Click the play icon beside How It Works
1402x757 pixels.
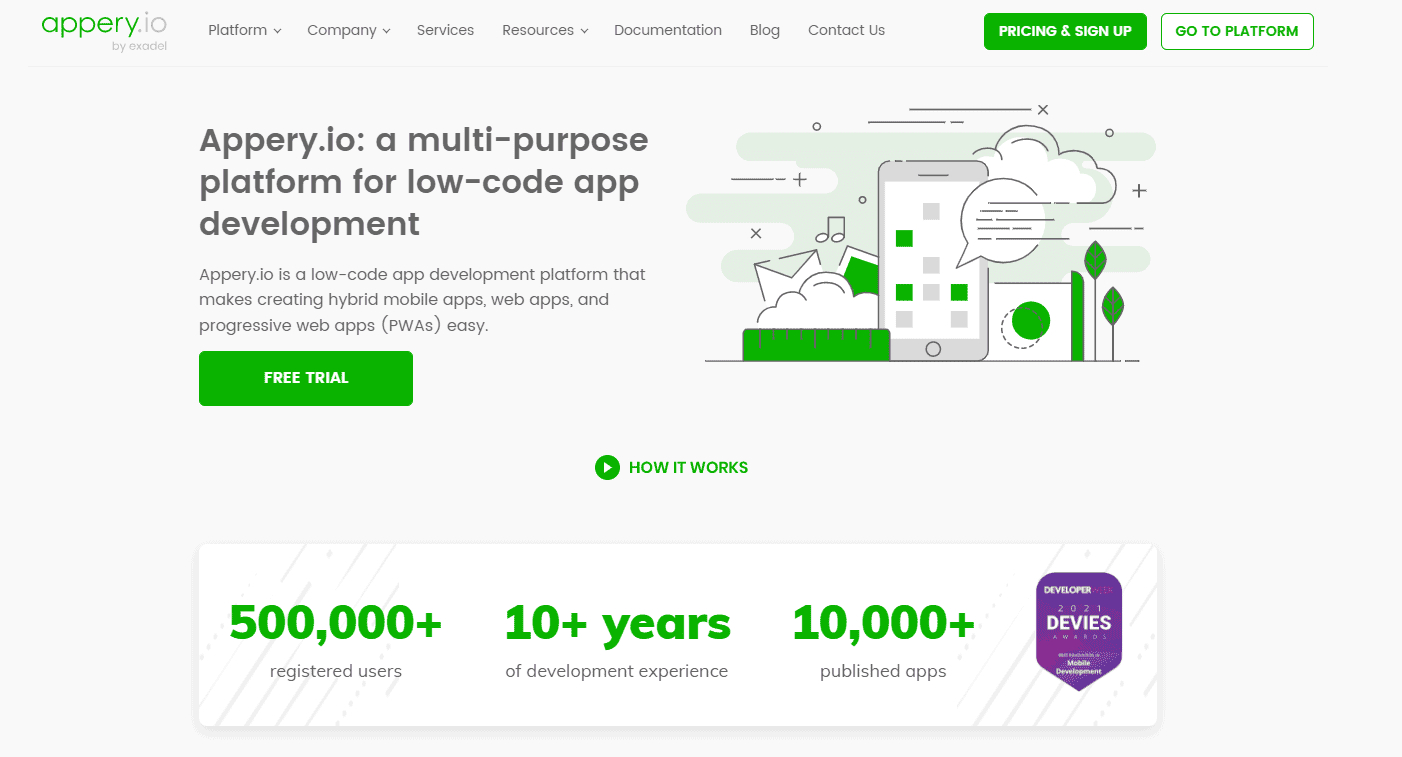tap(607, 467)
